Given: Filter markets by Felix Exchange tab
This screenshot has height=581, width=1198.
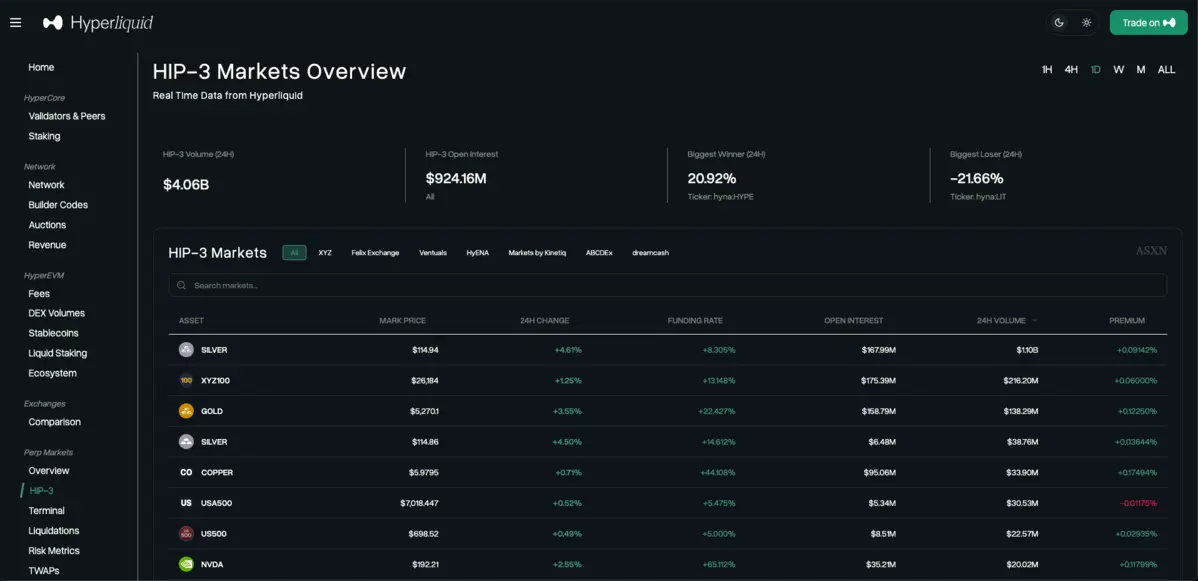Looking at the screenshot, I should click(x=375, y=253).
